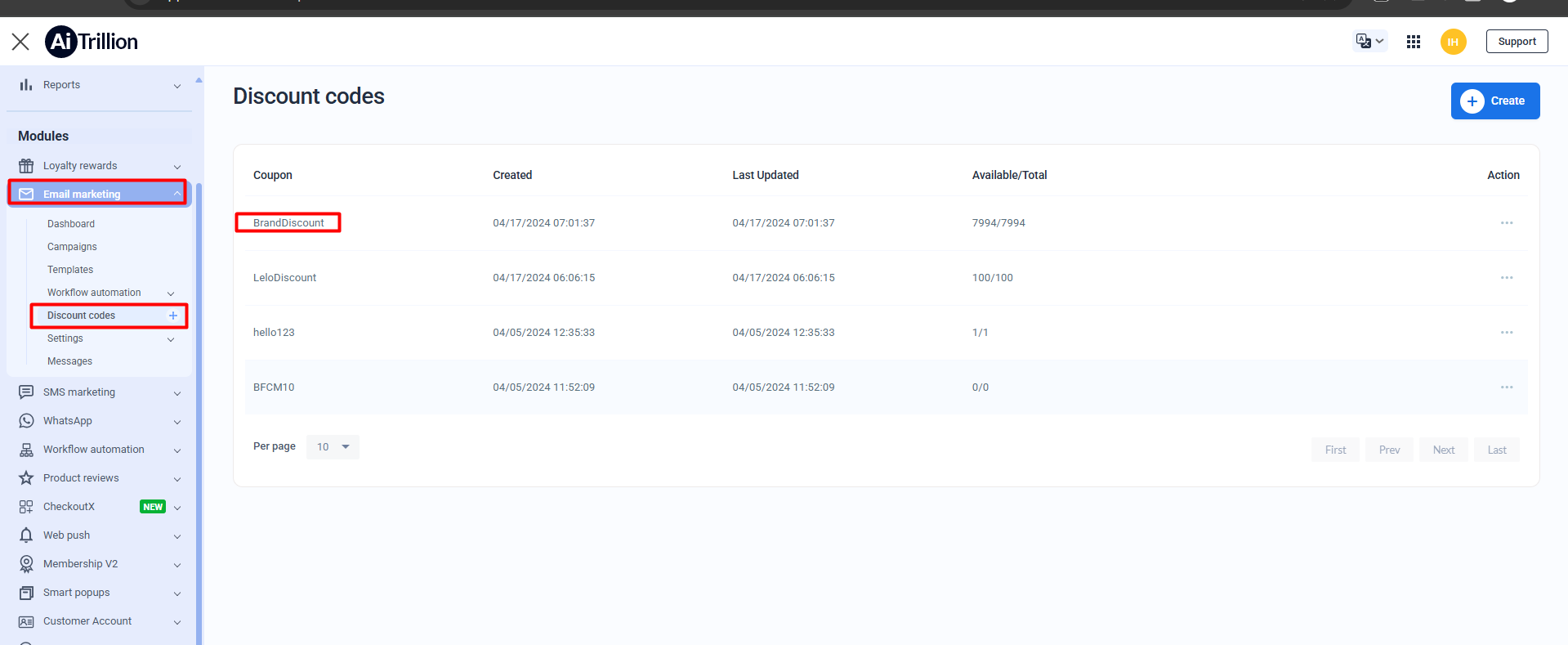
Task: Click the SMS marketing chat icon
Action: 26,392
